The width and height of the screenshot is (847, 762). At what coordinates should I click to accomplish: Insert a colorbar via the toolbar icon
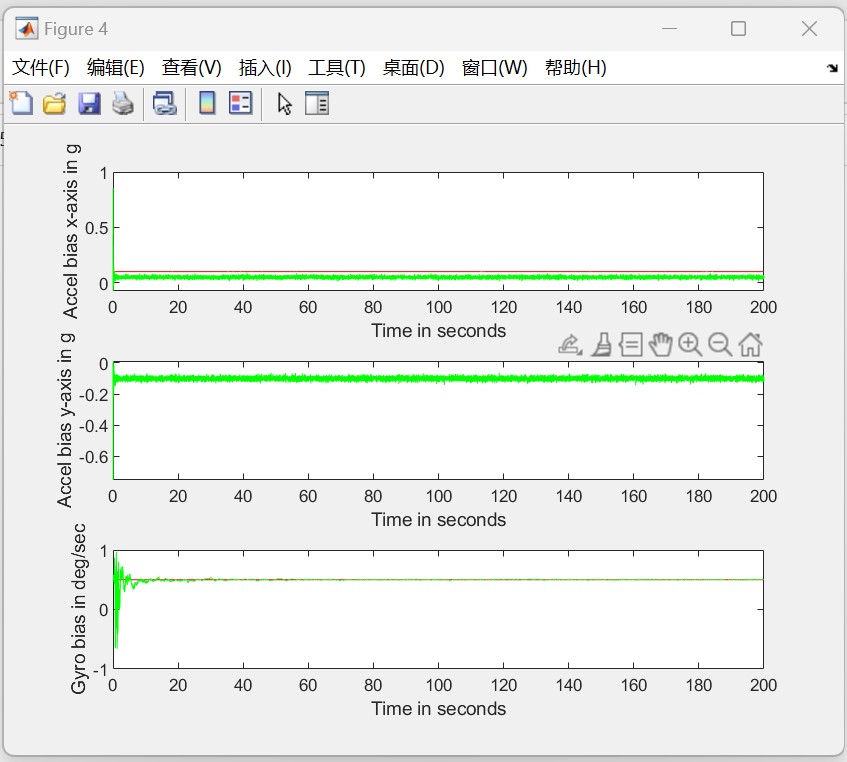[x=207, y=103]
